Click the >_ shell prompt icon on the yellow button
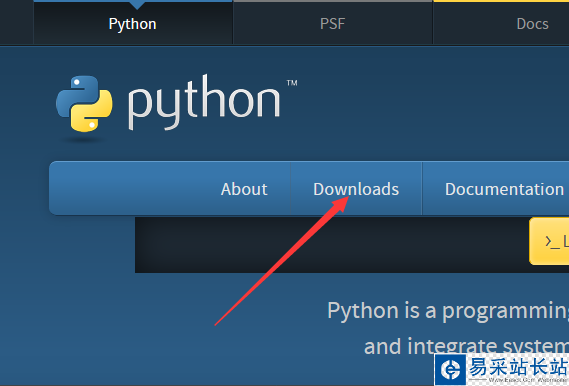 [x=552, y=242]
